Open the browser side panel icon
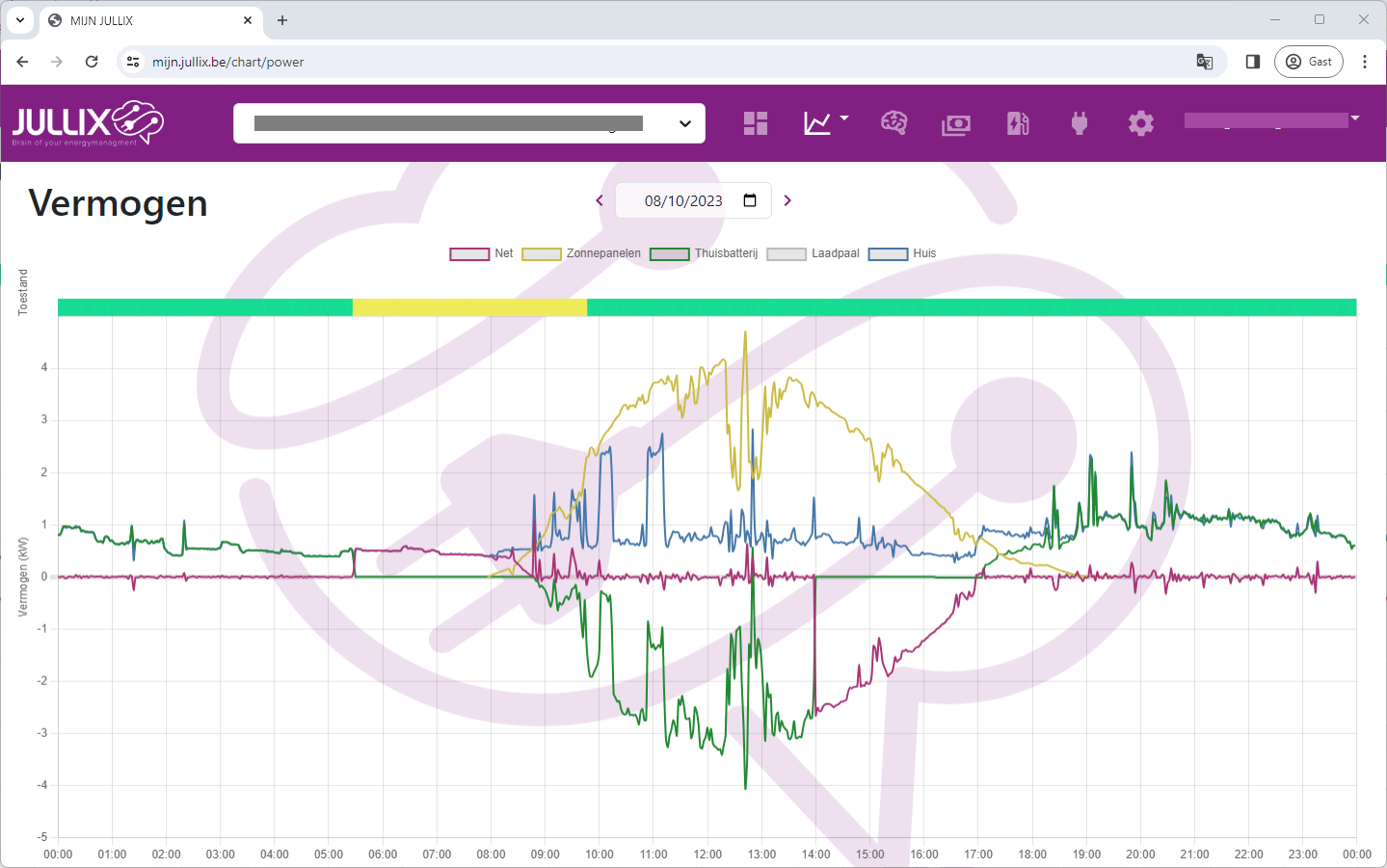The image size is (1387, 868). click(1253, 62)
